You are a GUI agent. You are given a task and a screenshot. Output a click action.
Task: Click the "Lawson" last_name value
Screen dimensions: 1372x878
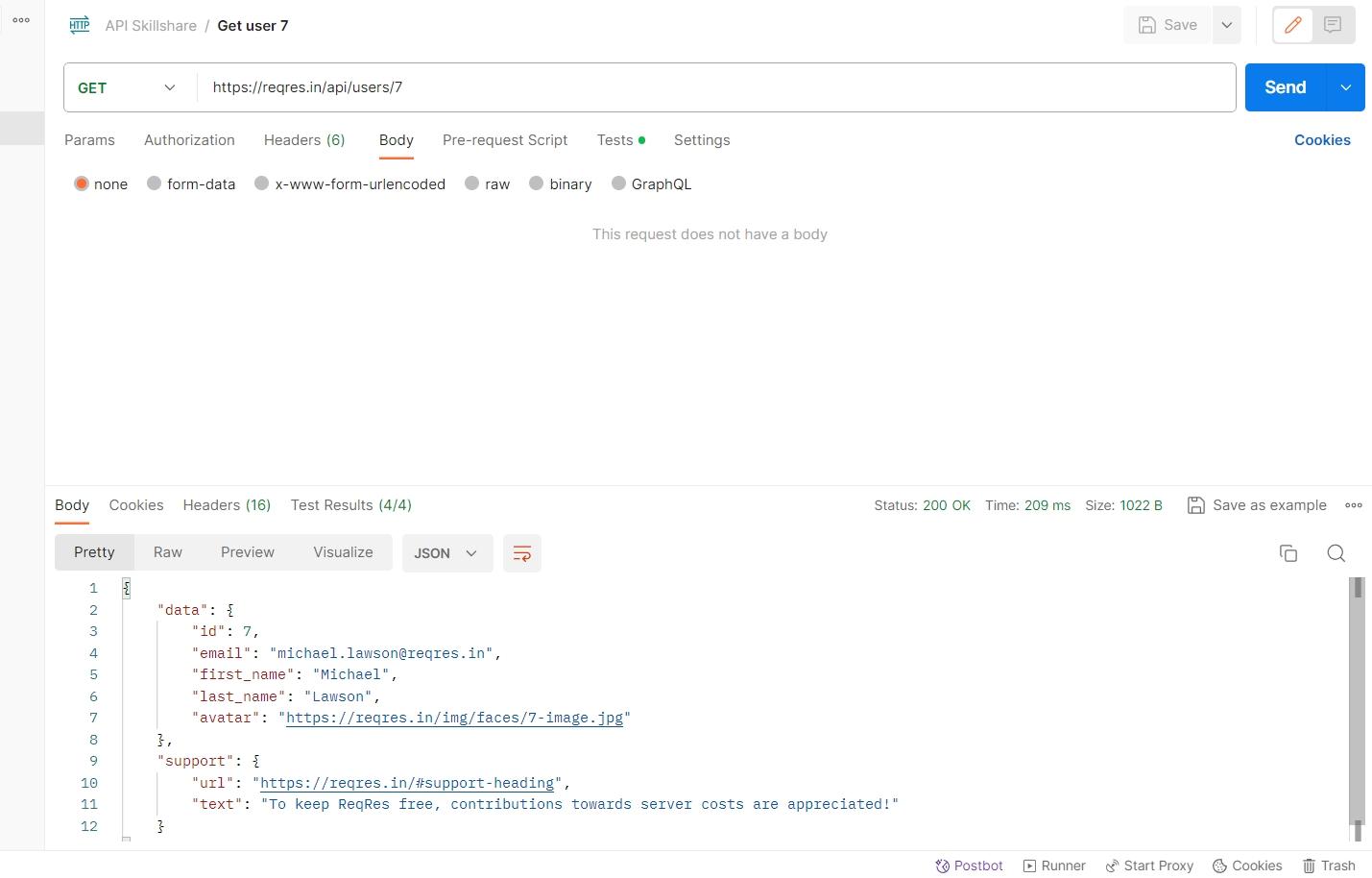tap(338, 696)
